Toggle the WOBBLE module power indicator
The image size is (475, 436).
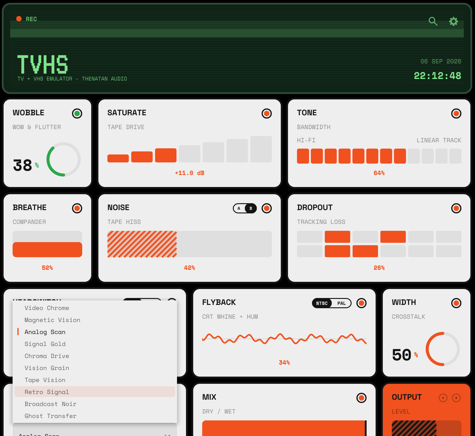[x=77, y=114]
